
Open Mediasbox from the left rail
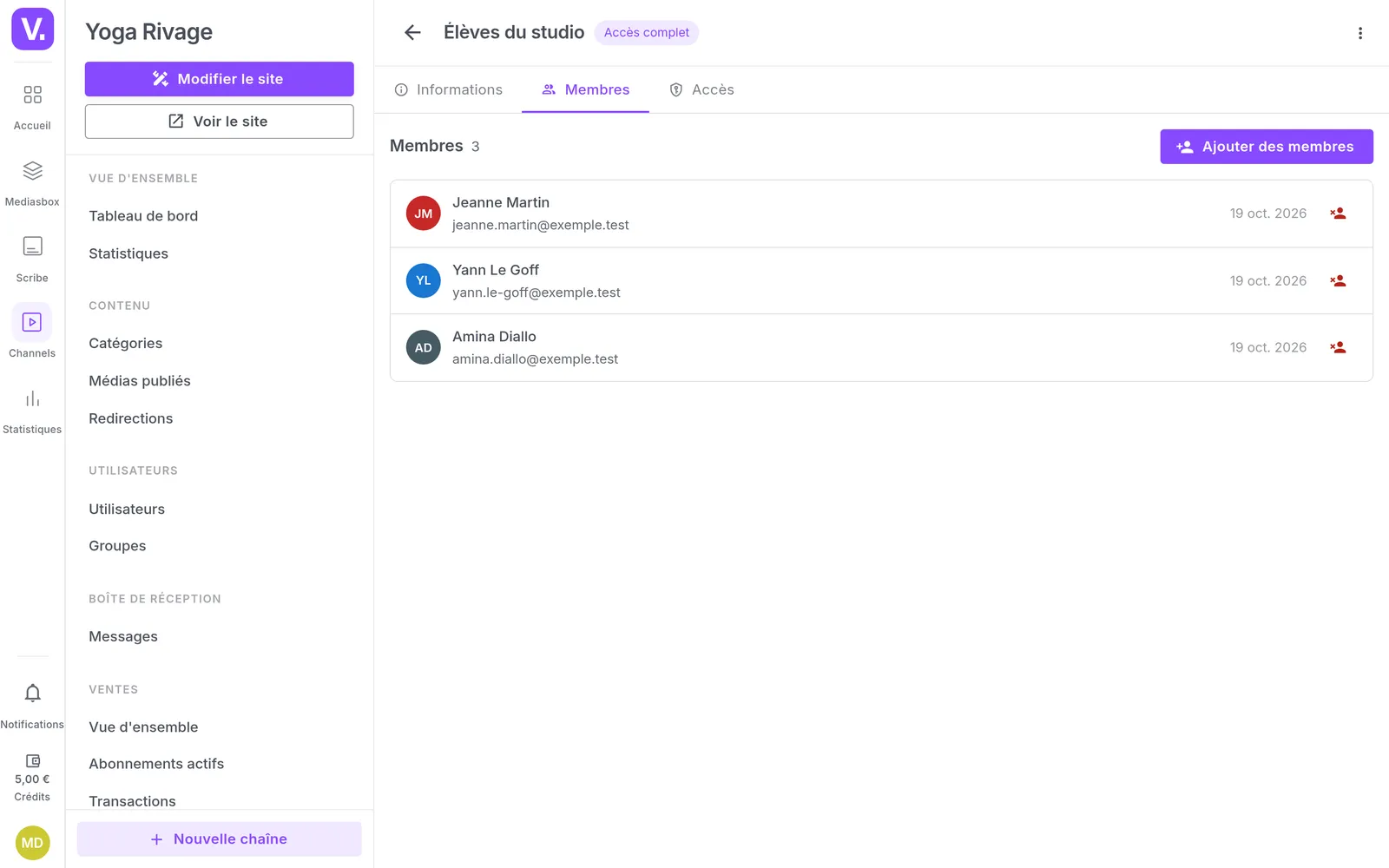[32, 183]
